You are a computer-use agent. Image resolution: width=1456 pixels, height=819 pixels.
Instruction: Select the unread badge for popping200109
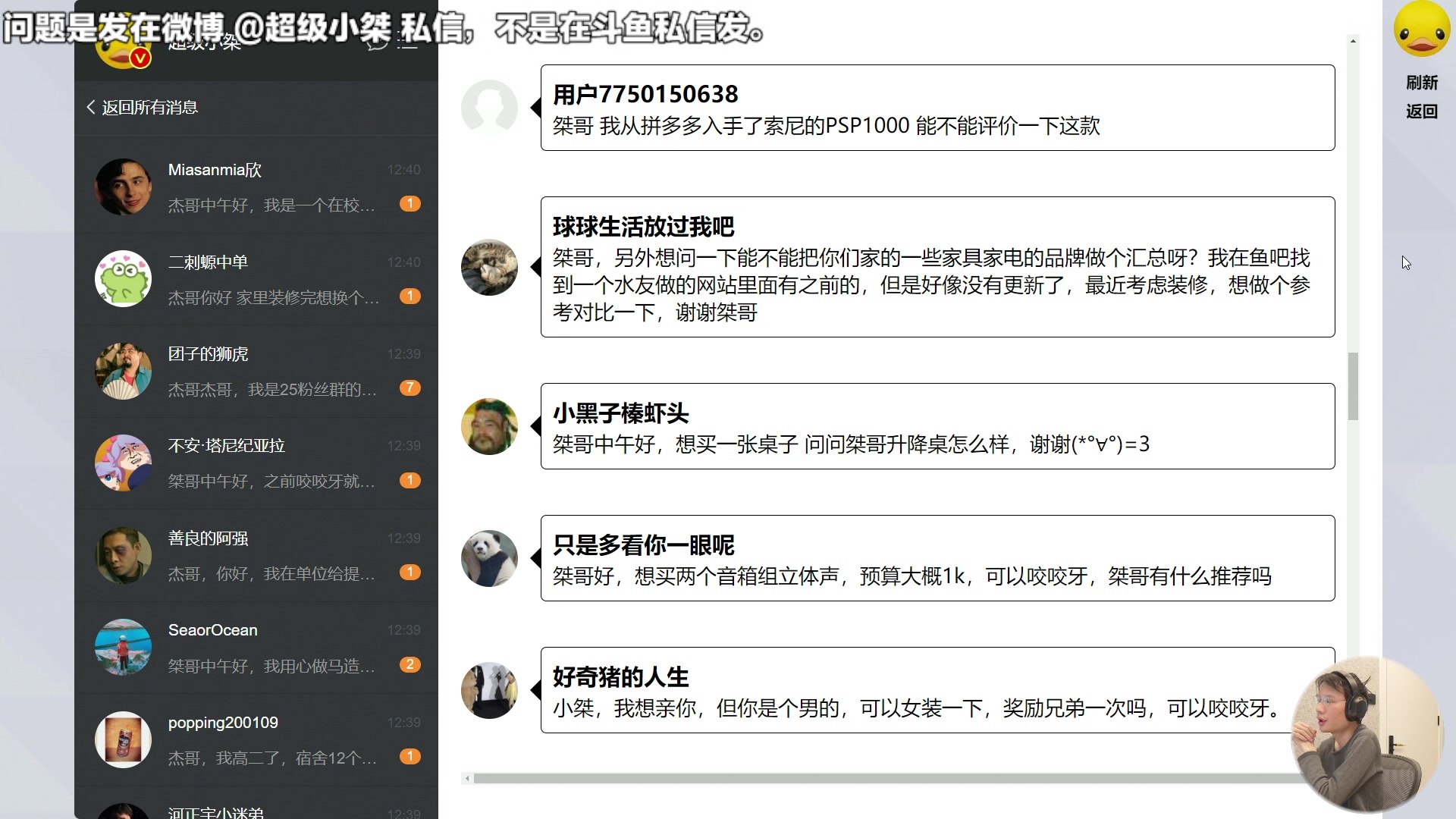pos(409,756)
